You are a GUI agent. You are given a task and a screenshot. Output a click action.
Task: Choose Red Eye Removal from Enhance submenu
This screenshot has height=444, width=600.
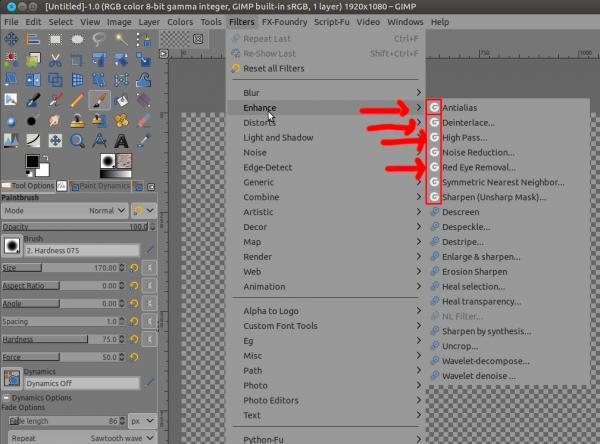(479, 167)
